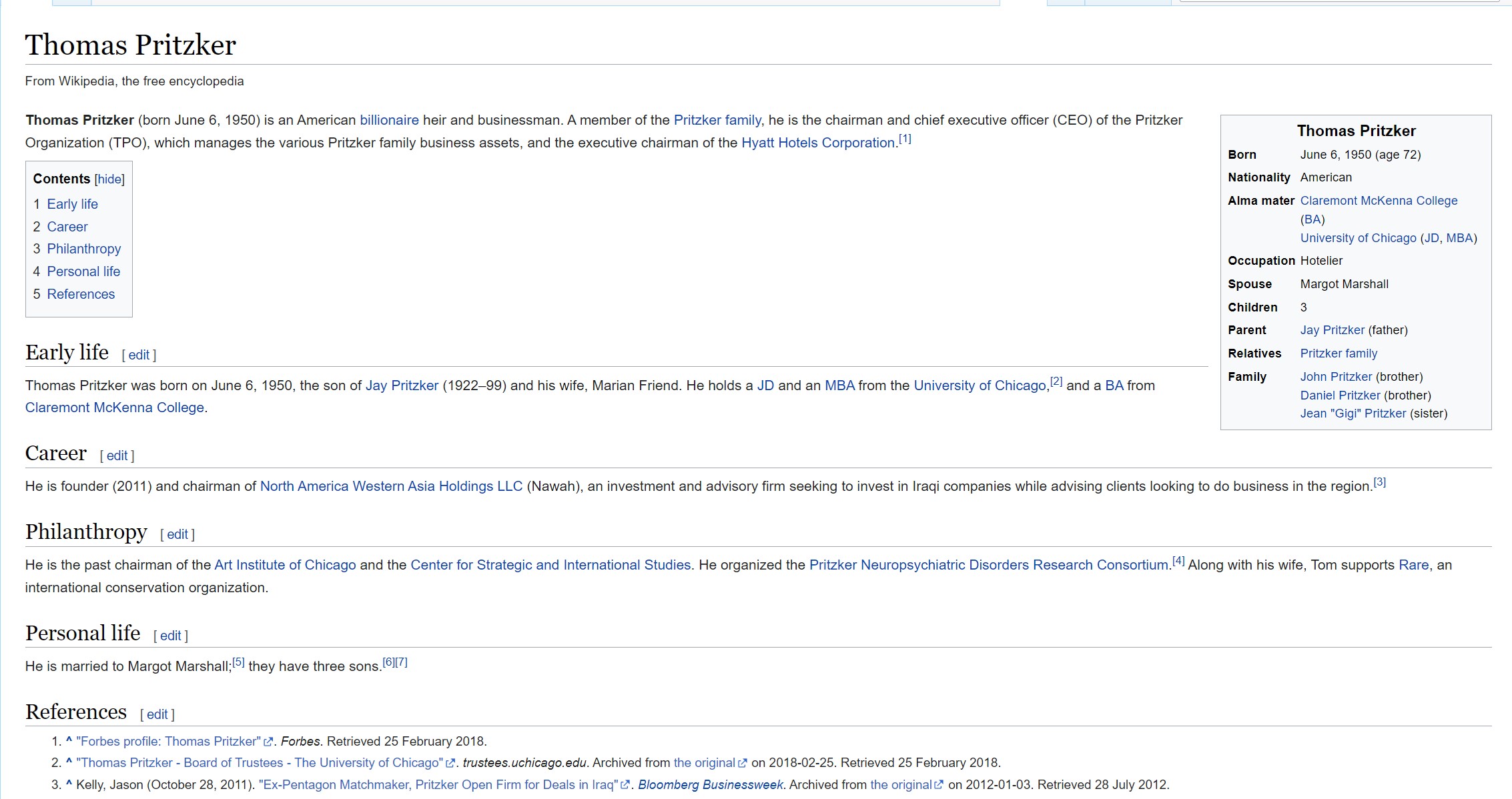Open Early life in Contents

[72, 204]
